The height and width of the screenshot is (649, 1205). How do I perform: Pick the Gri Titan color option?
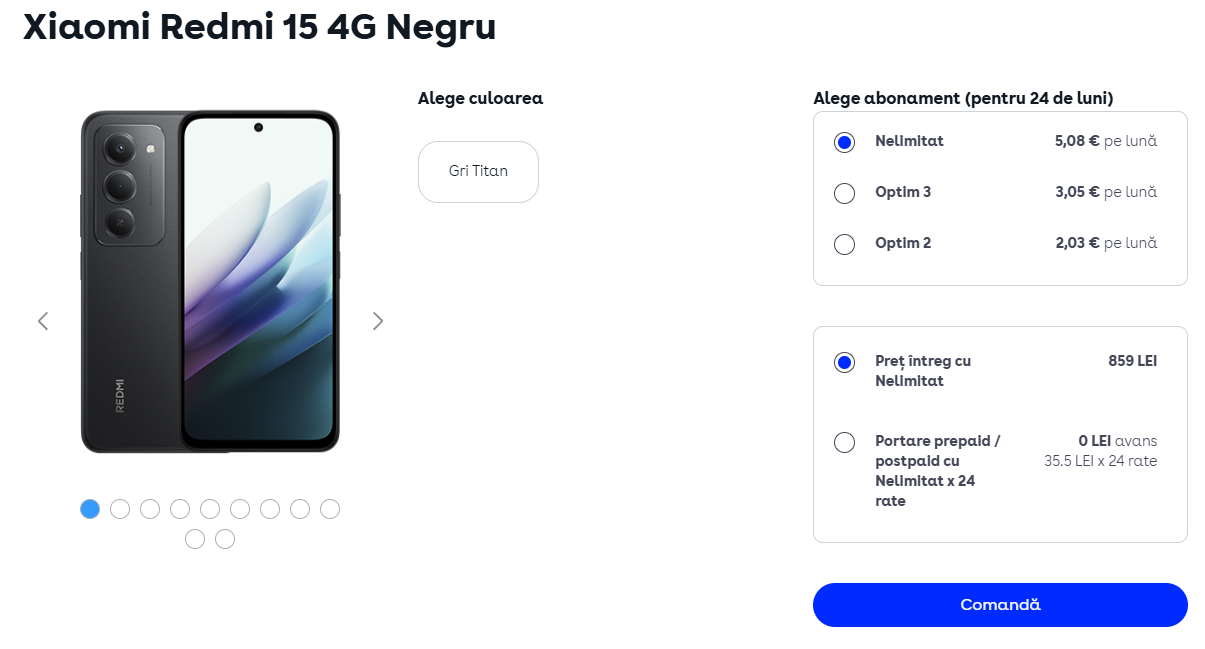pyautogui.click(x=478, y=171)
